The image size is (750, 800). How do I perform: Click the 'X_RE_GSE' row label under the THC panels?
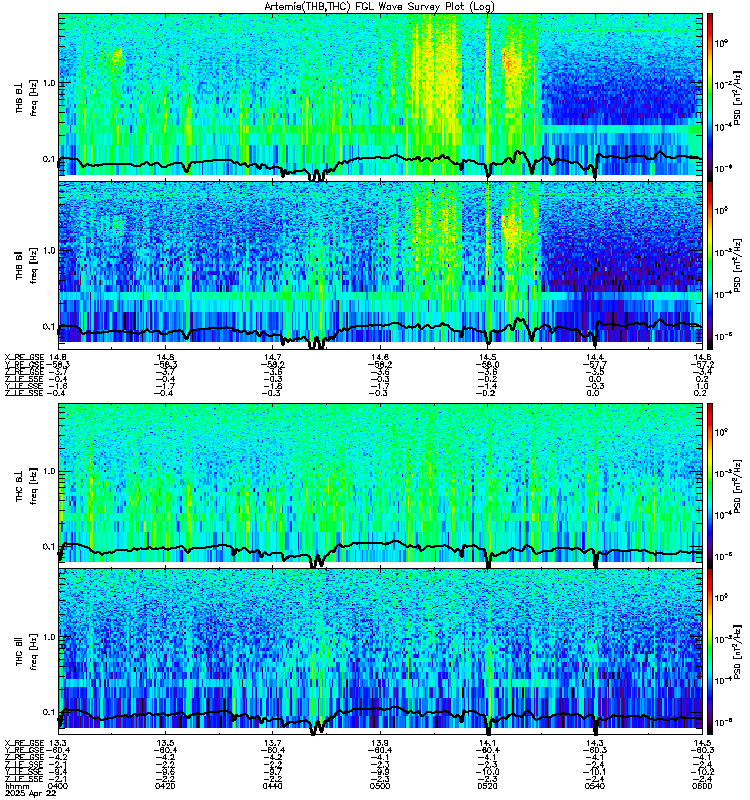[x=24, y=742]
